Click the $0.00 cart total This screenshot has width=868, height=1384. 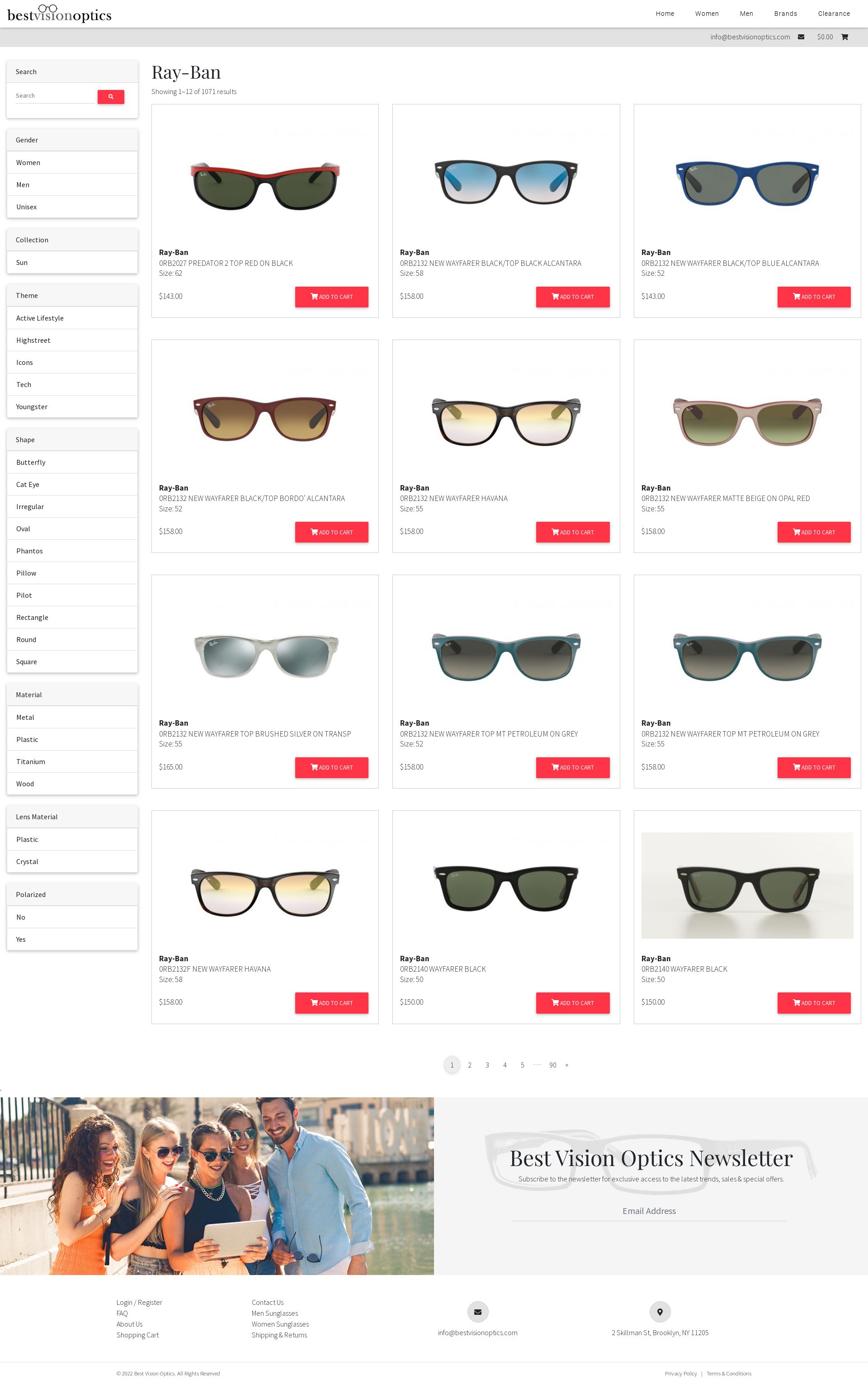pos(825,38)
